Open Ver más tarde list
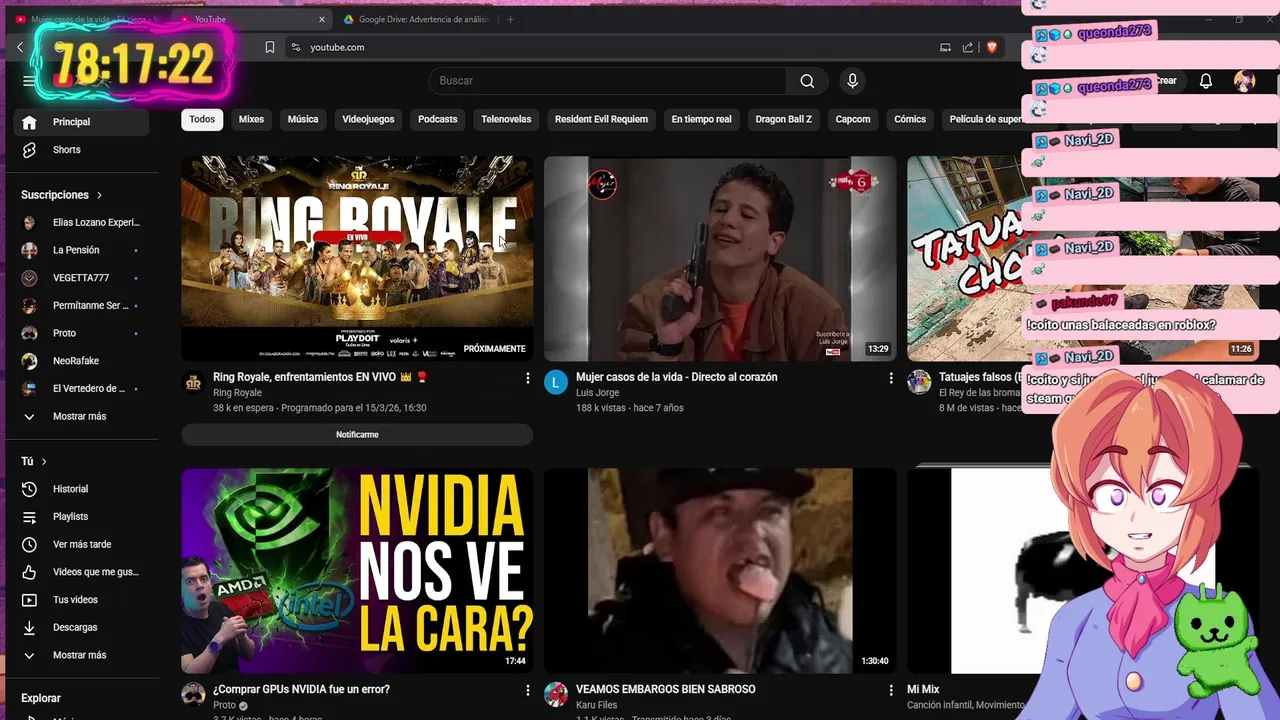The image size is (1280, 720). pyautogui.click(x=80, y=544)
